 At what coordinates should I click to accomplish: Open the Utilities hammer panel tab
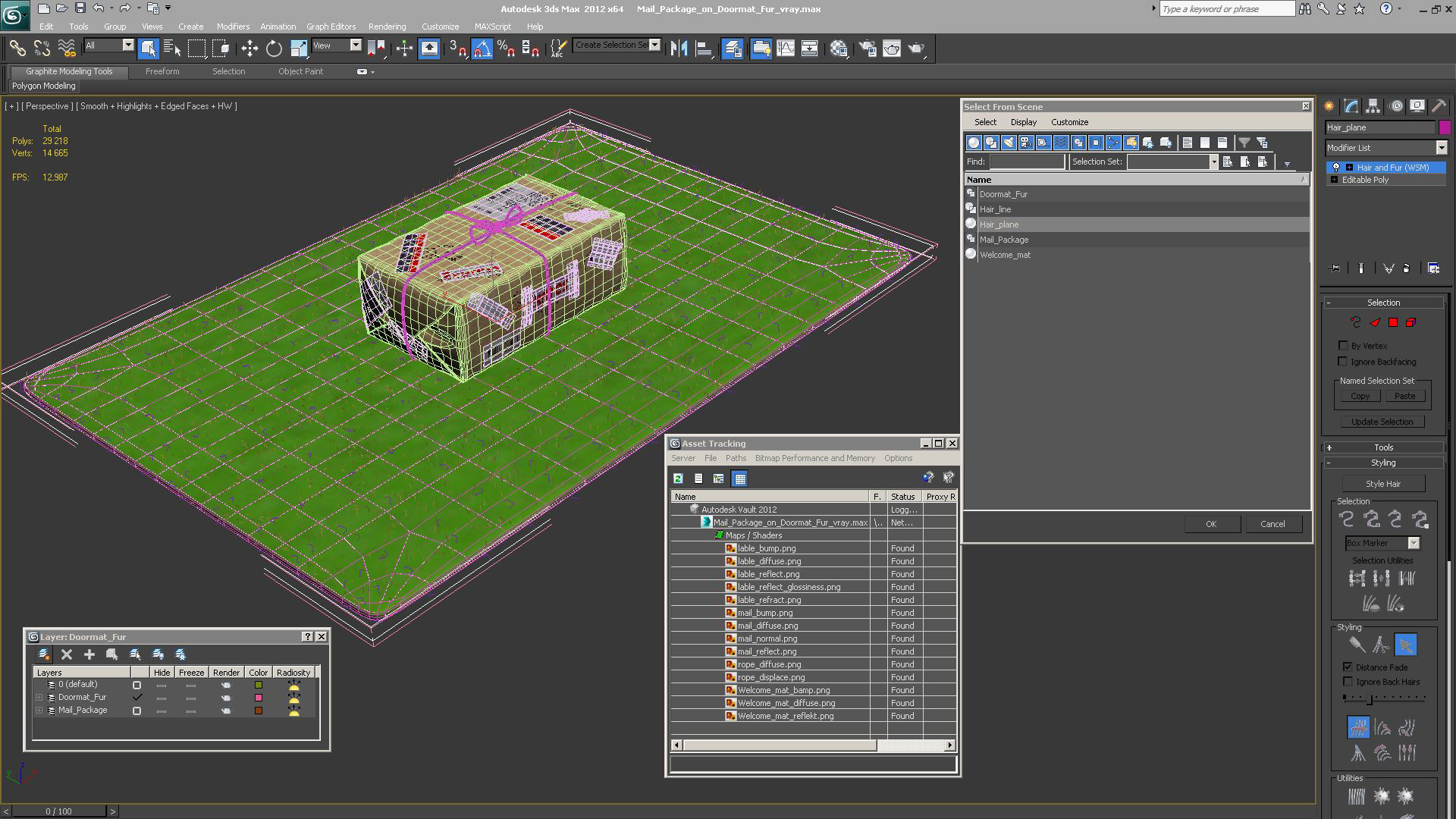click(1439, 106)
